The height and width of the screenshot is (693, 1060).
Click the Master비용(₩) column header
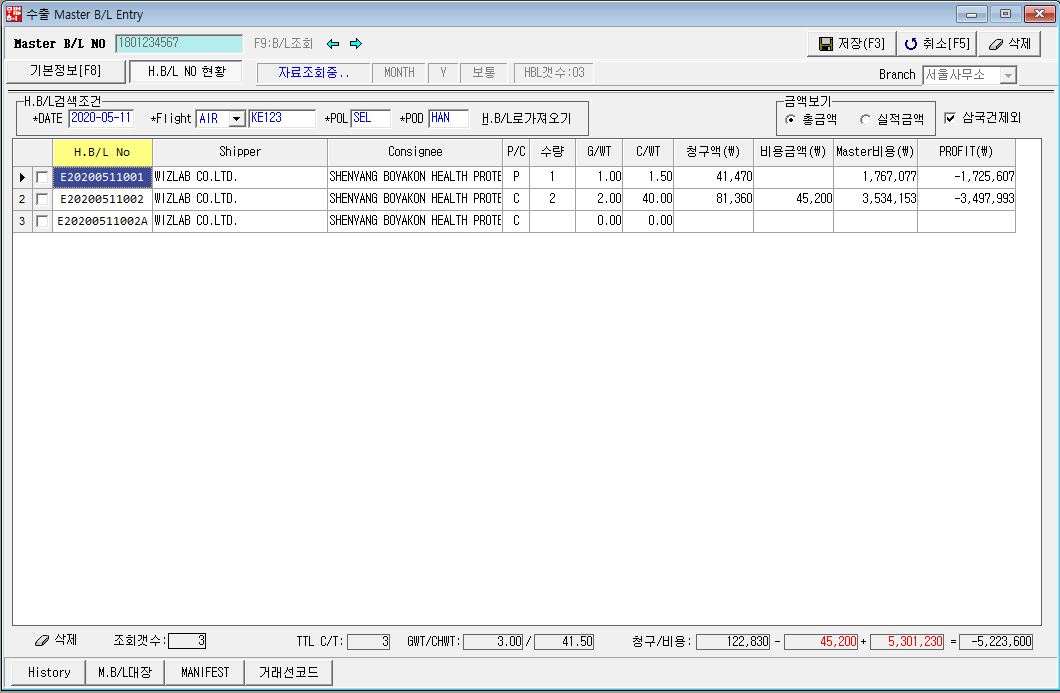(x=875, y=152)
